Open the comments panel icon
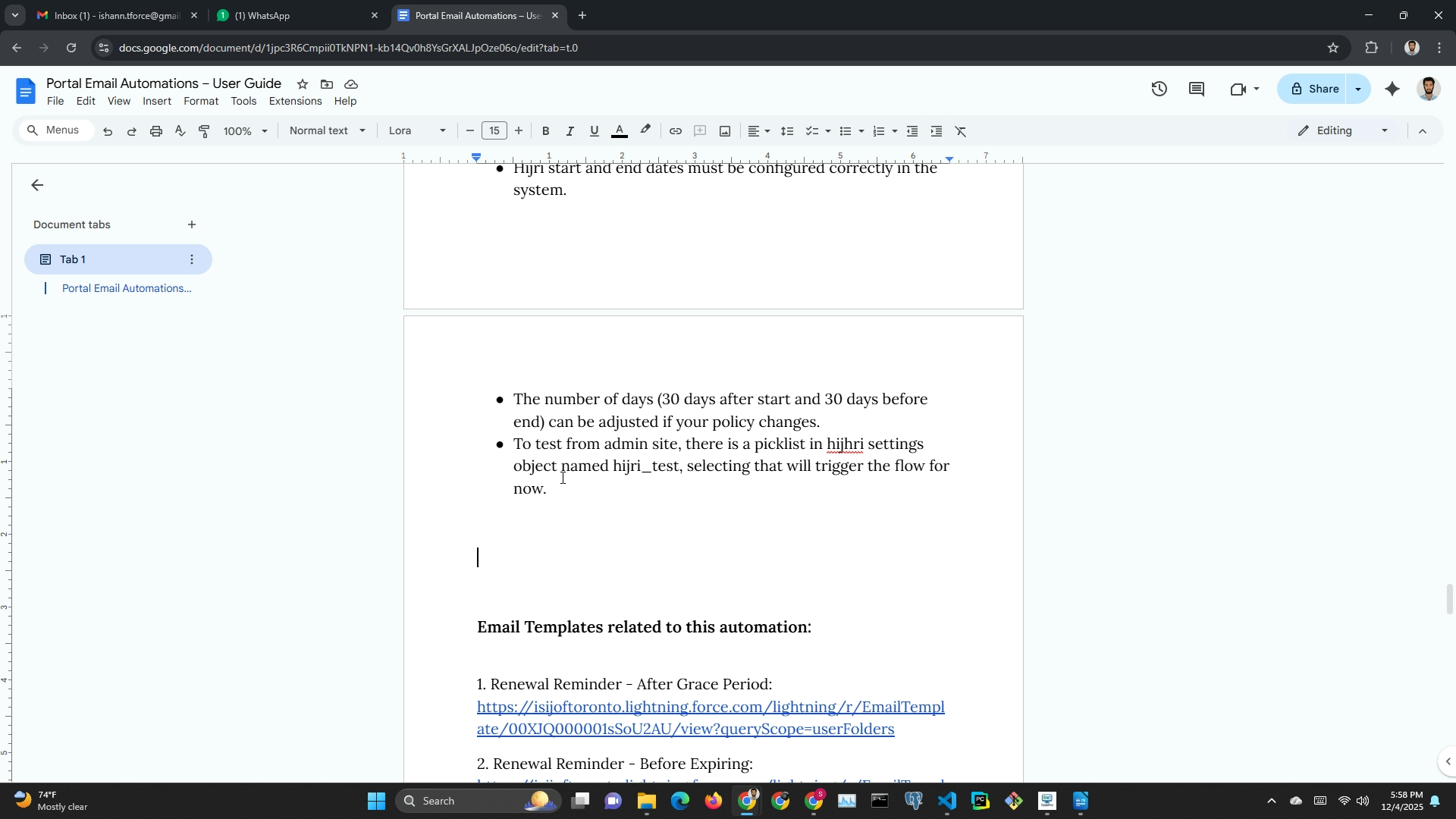The image size is (1456, 819). pyautogui.click(x=1197, y=89)
